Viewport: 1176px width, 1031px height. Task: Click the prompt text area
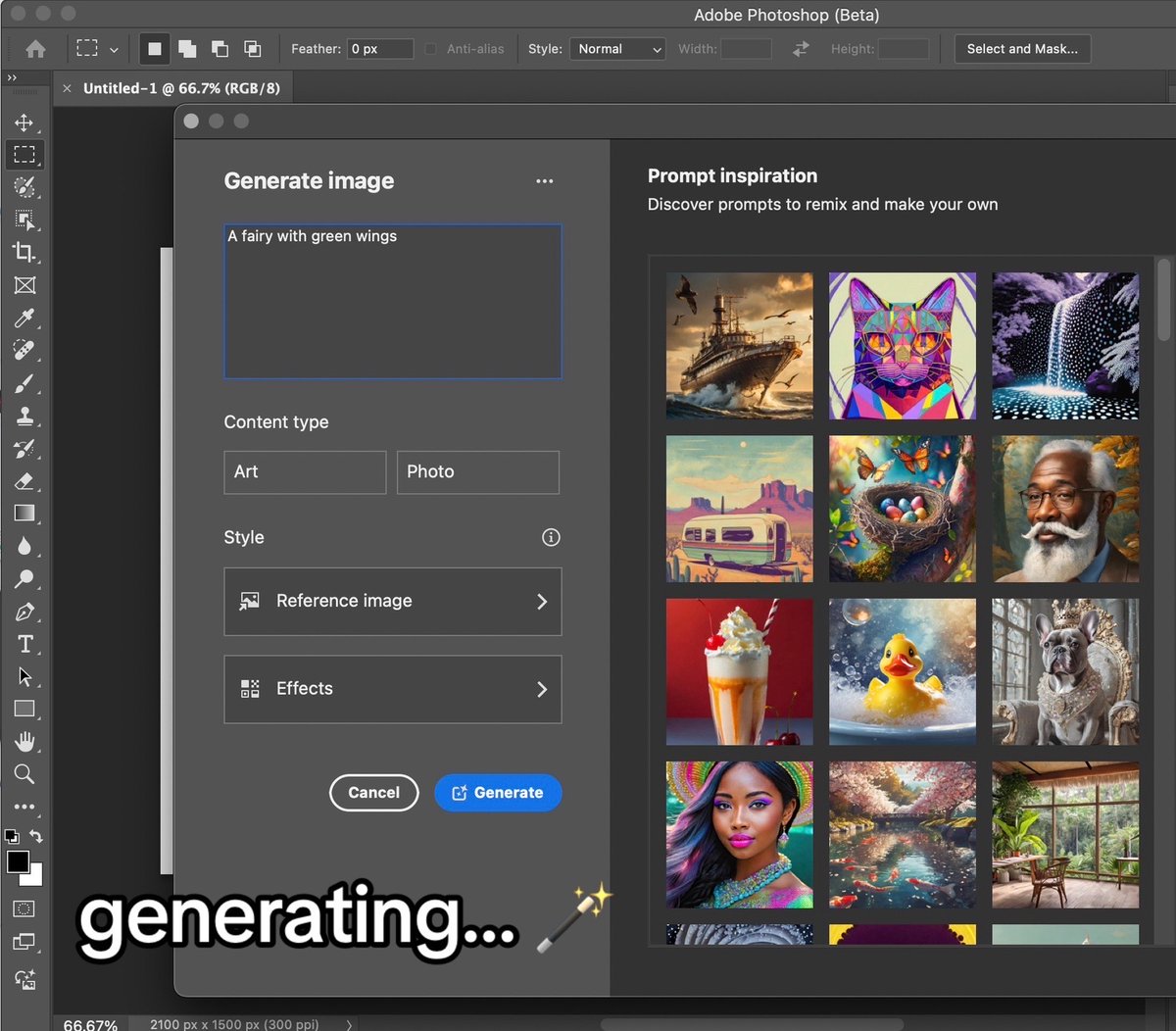coord(393,301)
